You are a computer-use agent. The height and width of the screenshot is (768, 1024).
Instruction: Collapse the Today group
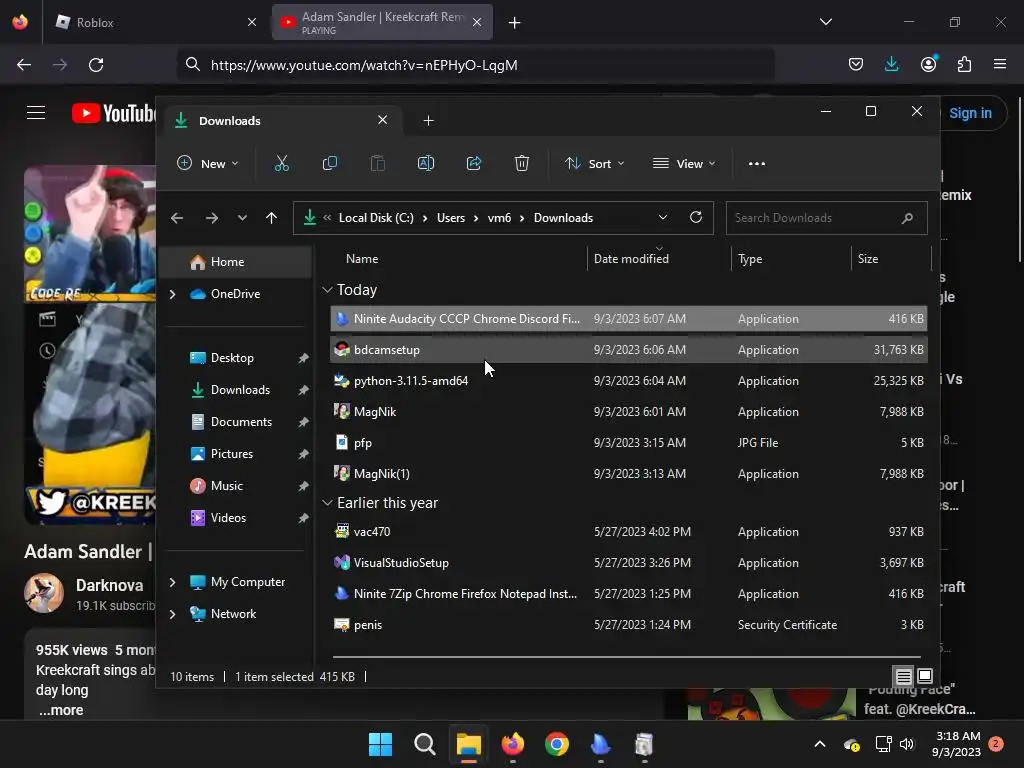coord(327,290)
